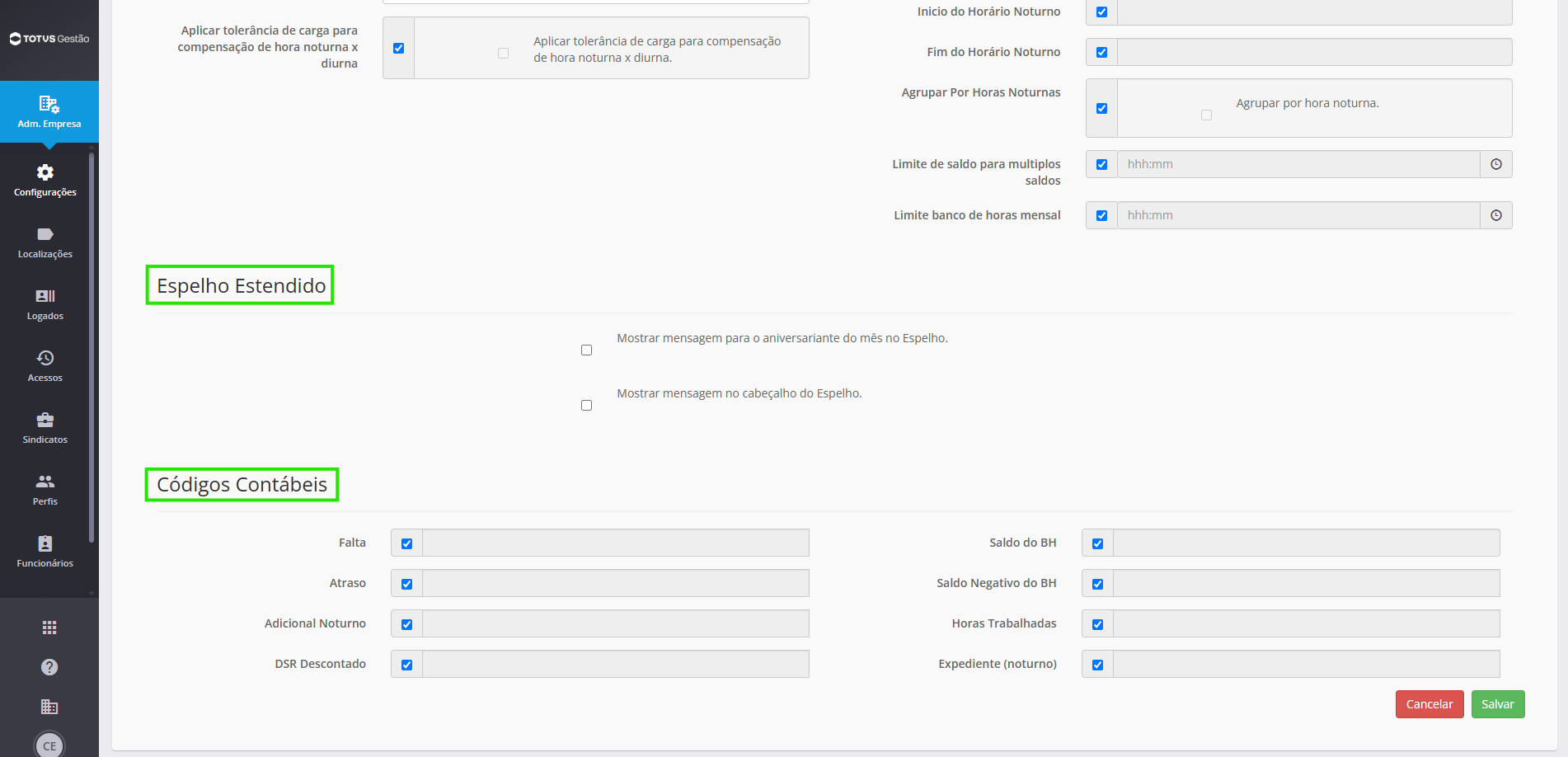Click the sidebar vertical scrollbar
The width and height of the screenshot is (1568, 757).
pyautogui.click(x=92, y=346)
